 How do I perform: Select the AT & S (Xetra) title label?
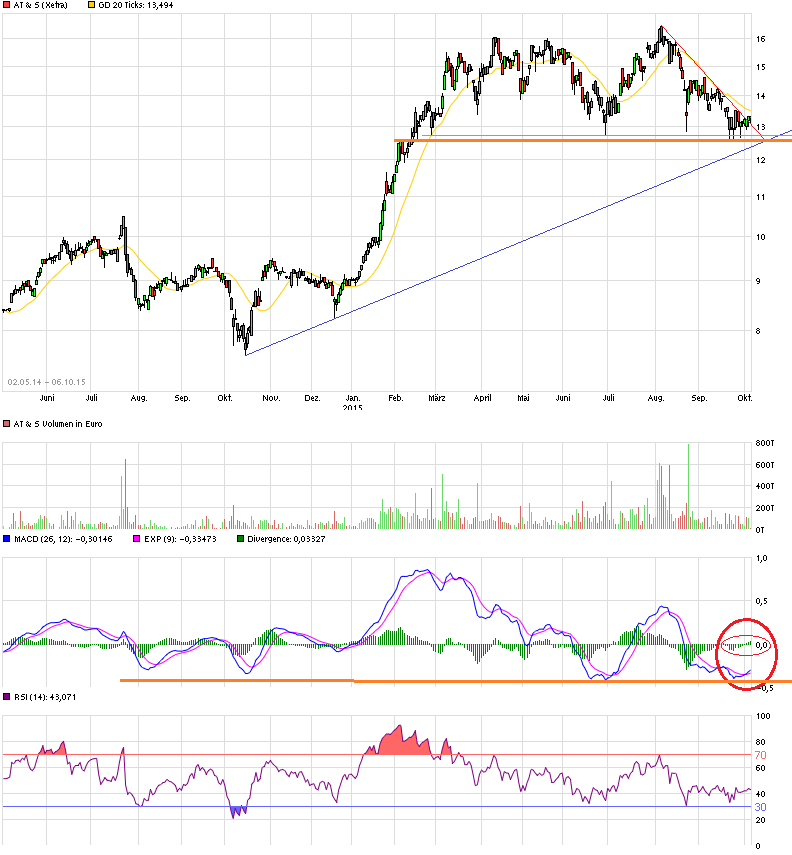(42, 6)
